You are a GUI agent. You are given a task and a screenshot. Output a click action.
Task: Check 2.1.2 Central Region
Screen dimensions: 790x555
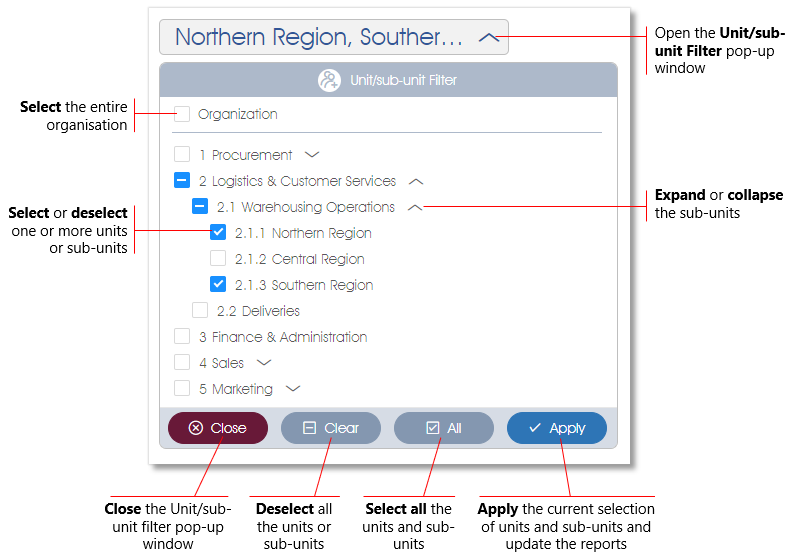click(218, 258)
